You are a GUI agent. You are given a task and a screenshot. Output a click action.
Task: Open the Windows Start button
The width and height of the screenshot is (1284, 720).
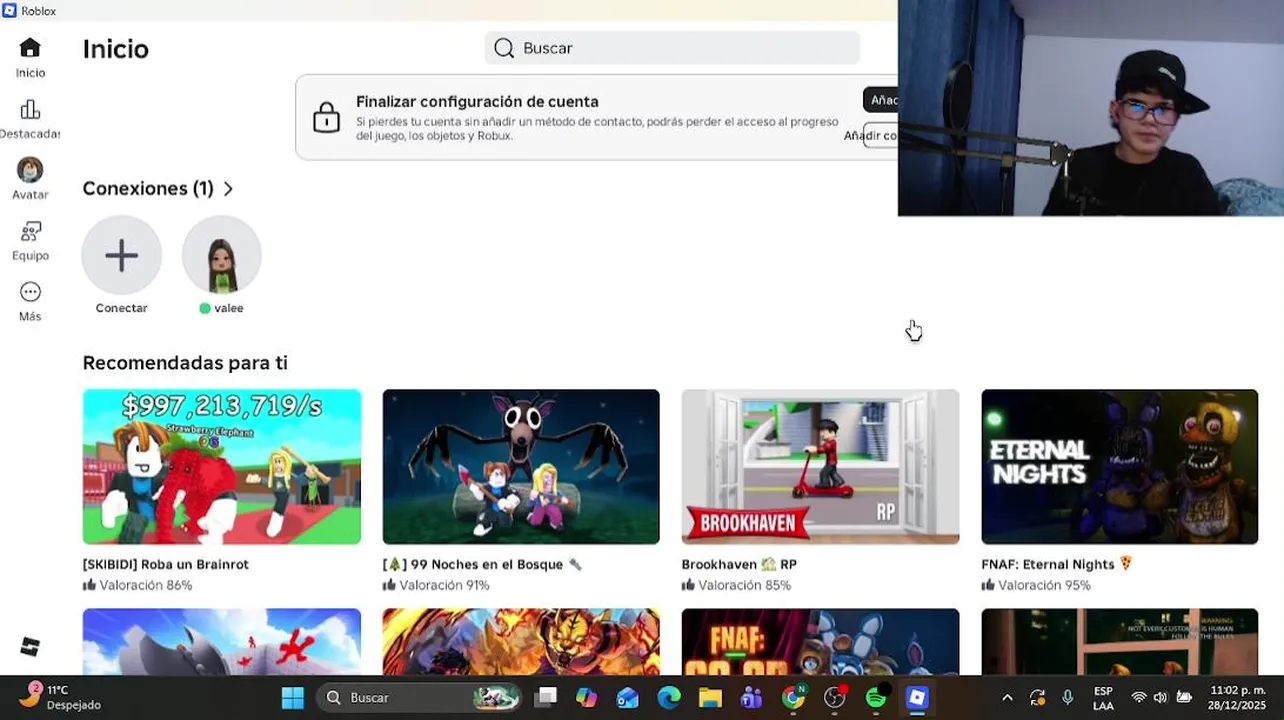[293, 698]
